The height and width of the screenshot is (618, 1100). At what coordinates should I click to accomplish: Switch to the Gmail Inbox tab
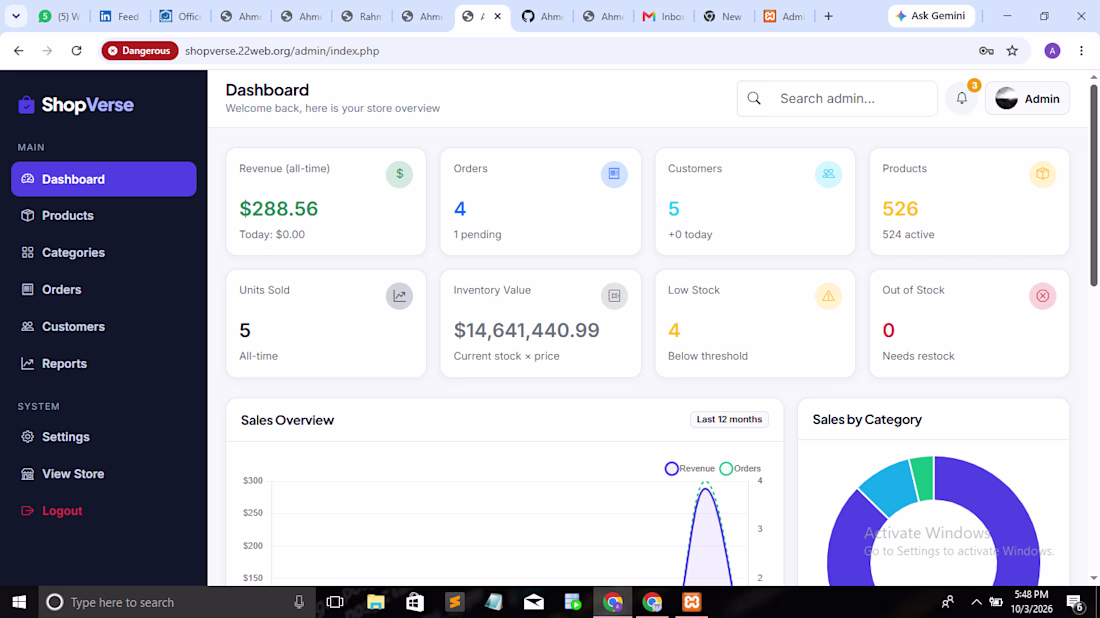[x=663, y=16]
